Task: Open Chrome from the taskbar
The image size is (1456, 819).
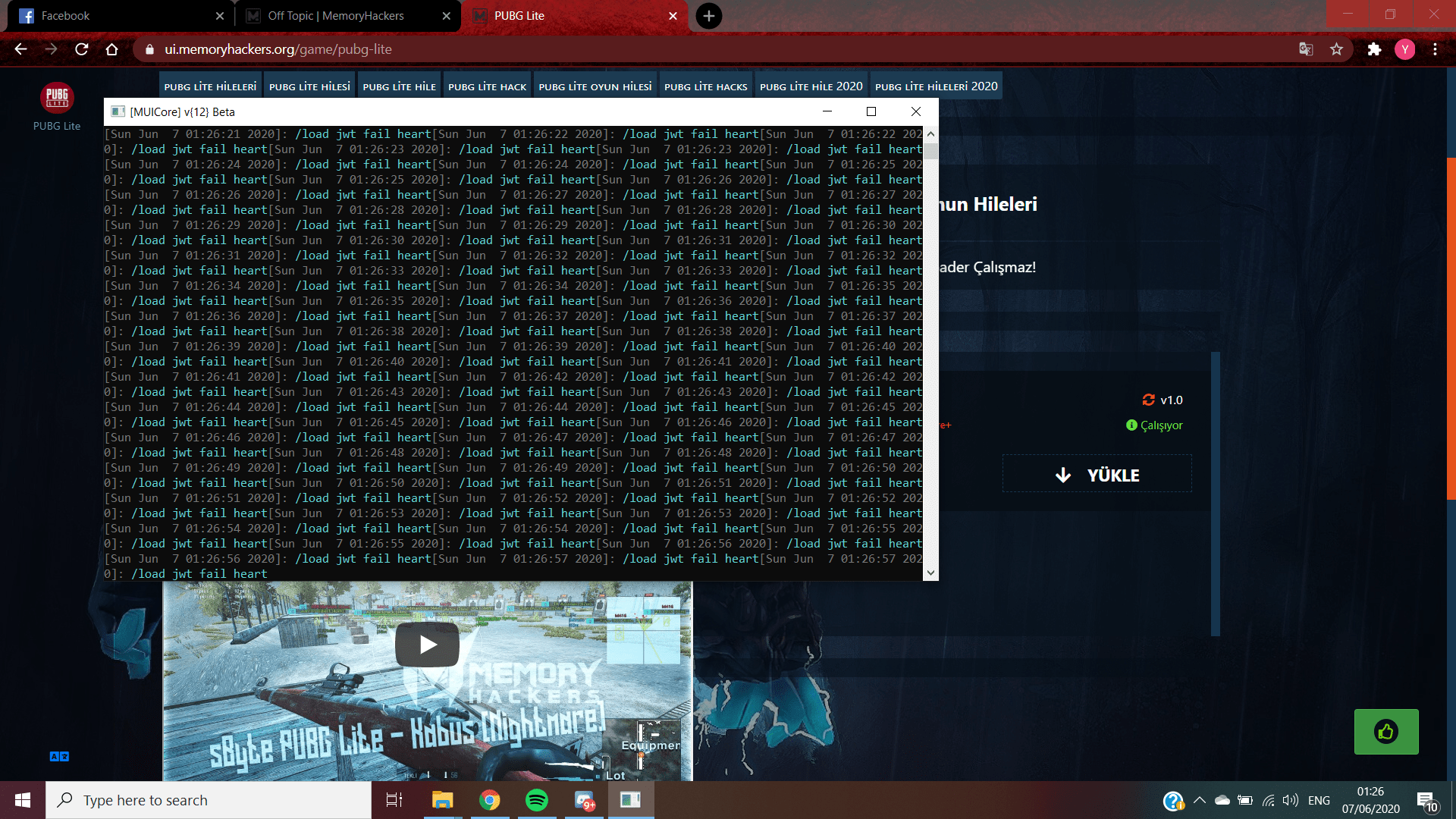Action: (x=489, y=800)
